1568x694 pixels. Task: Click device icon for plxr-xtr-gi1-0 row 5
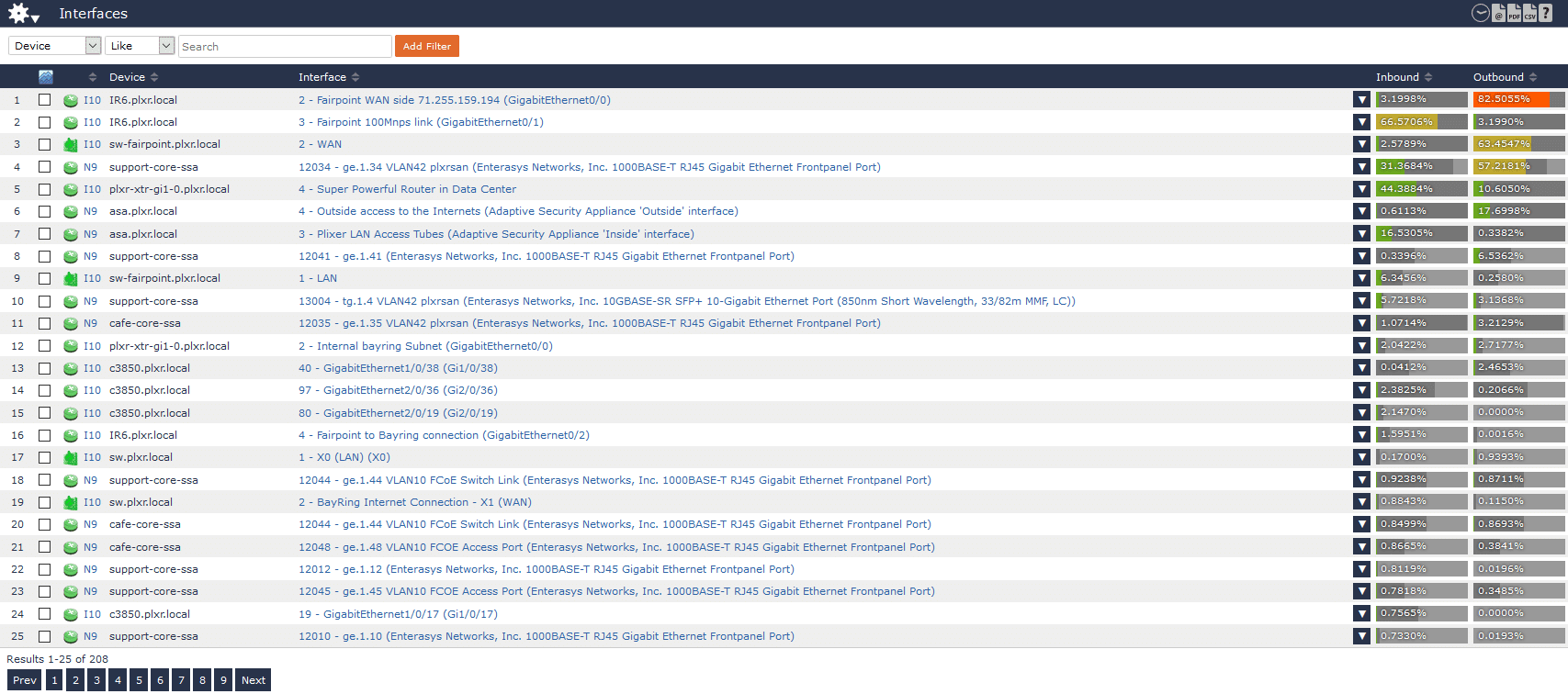(x=71, y=189)
